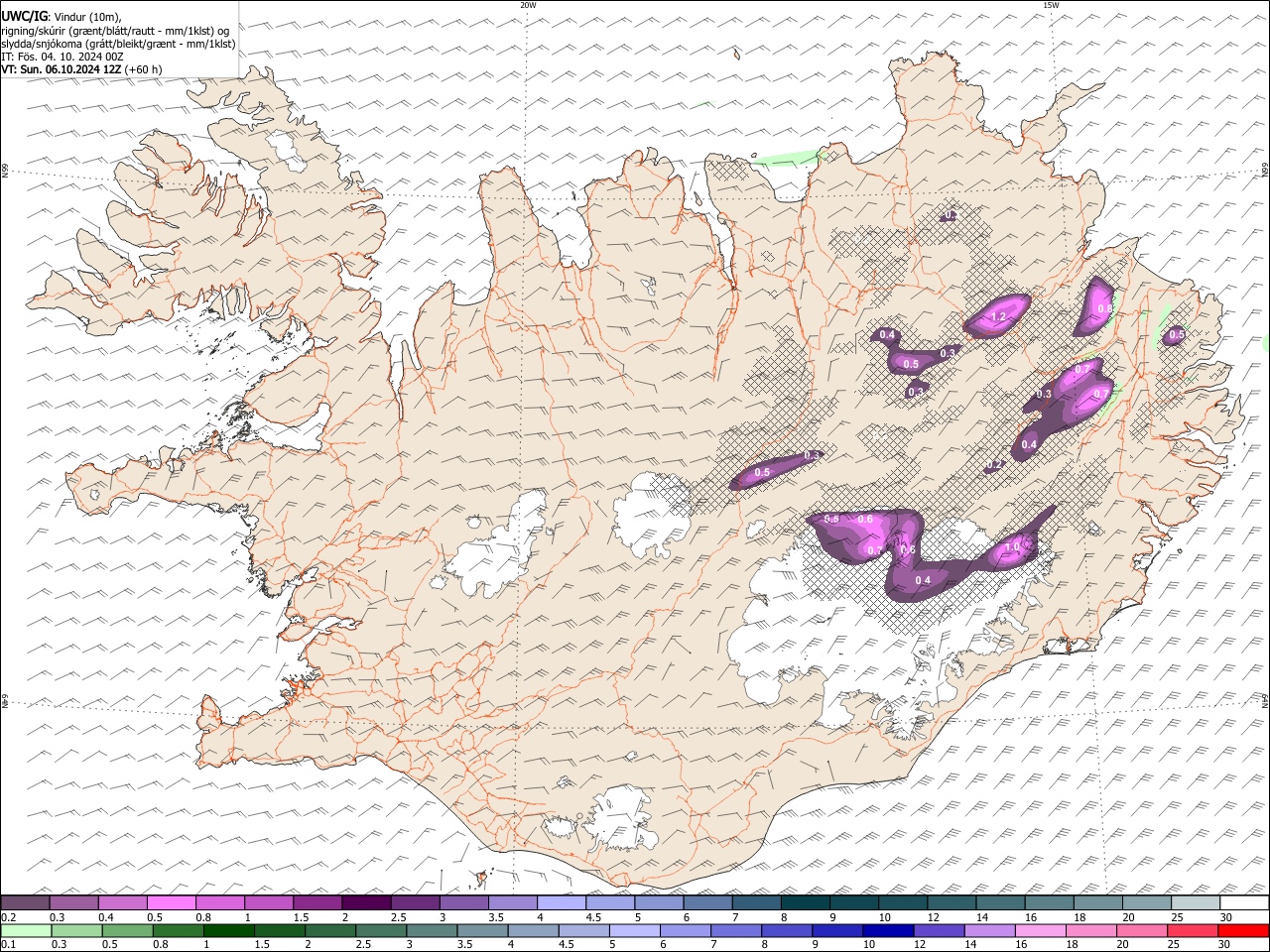This screenshot has height=952, width=1270.
Task: Select the grey 20 swatch in upper legend row
Action: point(1146,903)
